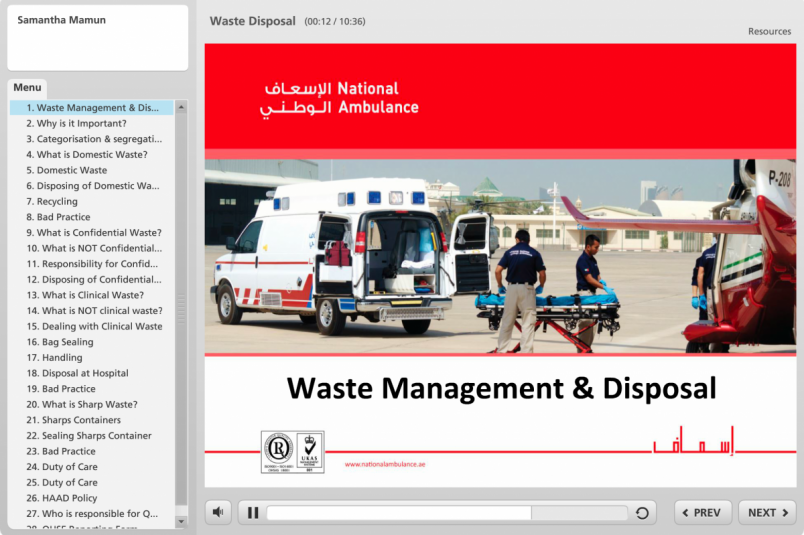Open '9. What is Confidential Waste?' slide
The image size is (804, 535).
pos(94,233)
